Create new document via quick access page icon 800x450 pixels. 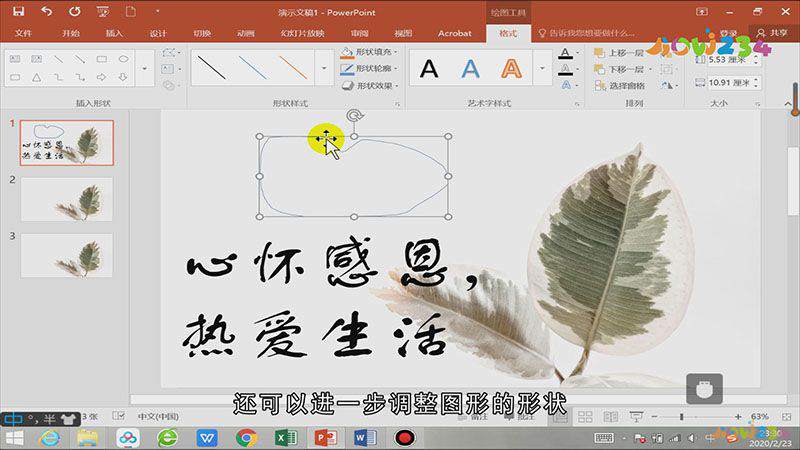(x=131, y=11)
